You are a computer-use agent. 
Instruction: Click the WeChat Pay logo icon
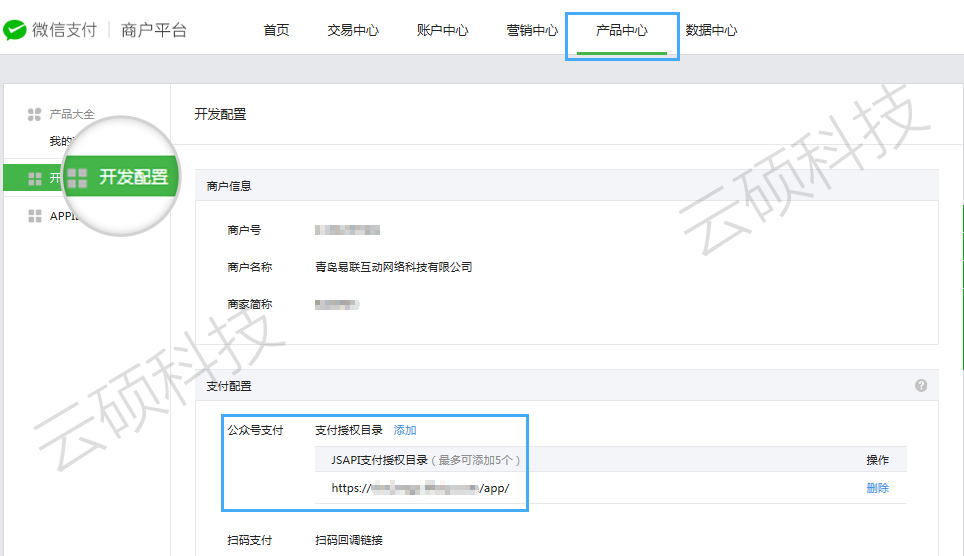tap(14, 30)
